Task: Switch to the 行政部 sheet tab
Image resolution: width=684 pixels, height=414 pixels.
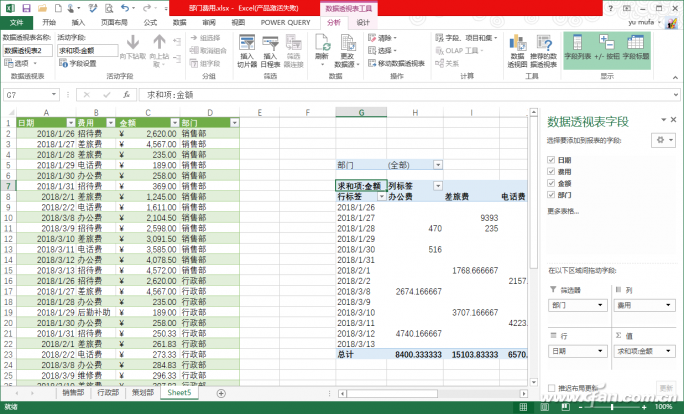Action: (108, 393)
